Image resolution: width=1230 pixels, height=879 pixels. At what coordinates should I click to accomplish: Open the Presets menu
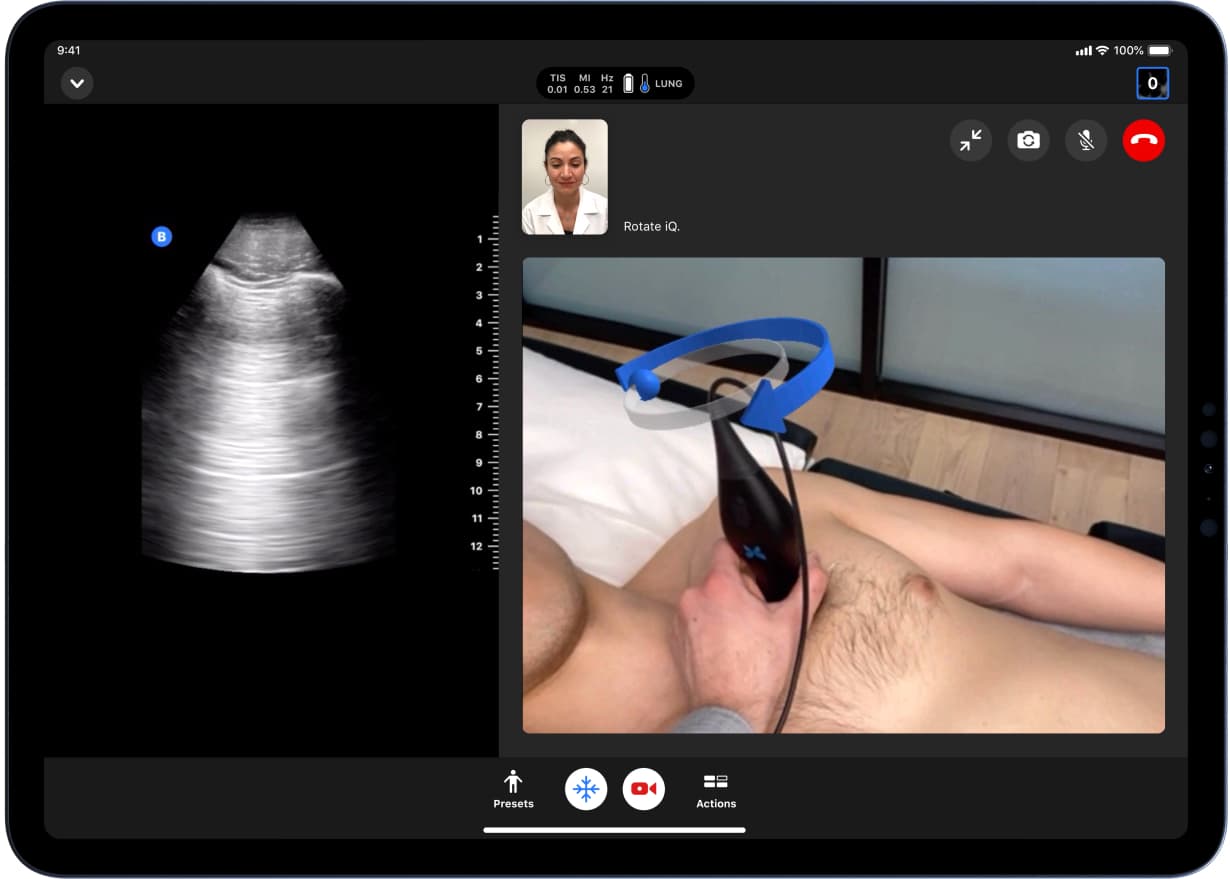click(513, 789)
